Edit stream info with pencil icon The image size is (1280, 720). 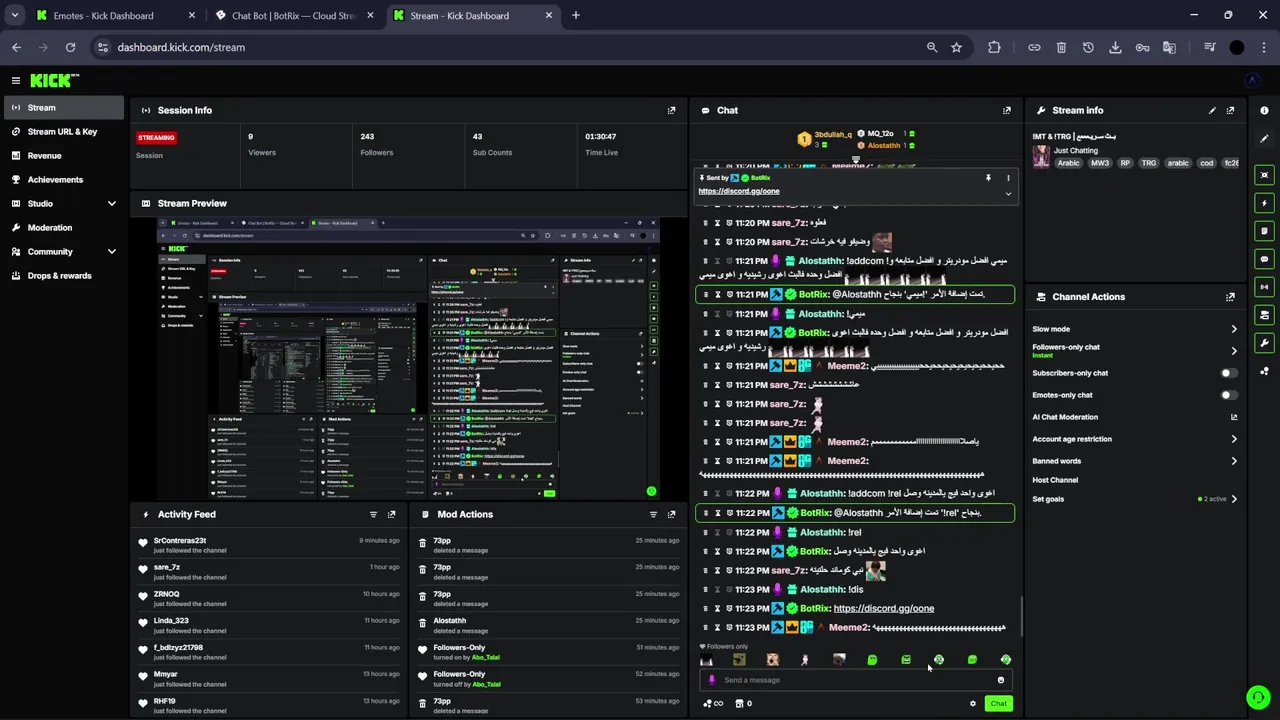coord(1212,110)
